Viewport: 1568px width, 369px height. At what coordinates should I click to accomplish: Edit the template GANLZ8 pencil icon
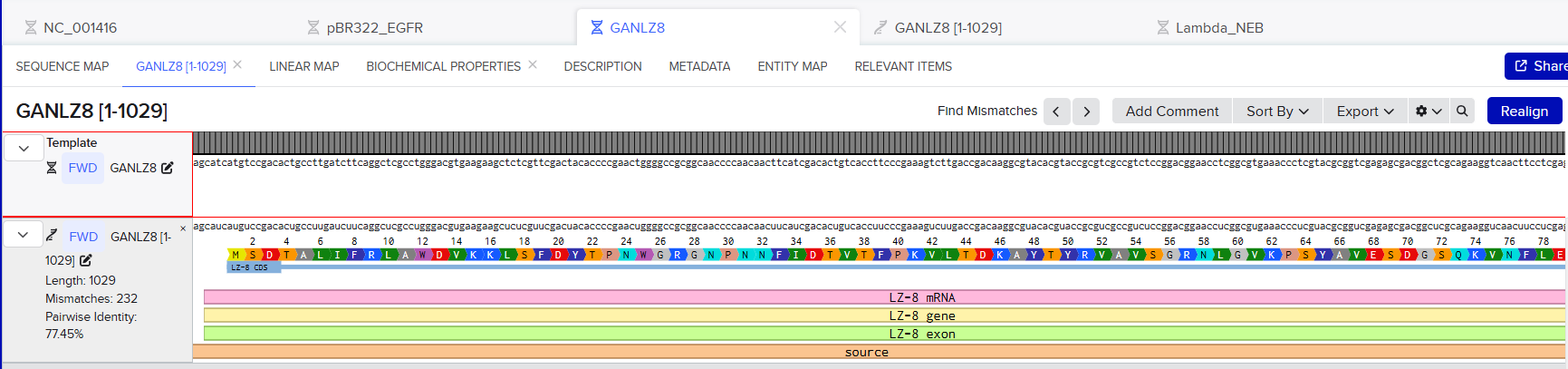pos(168,168)
